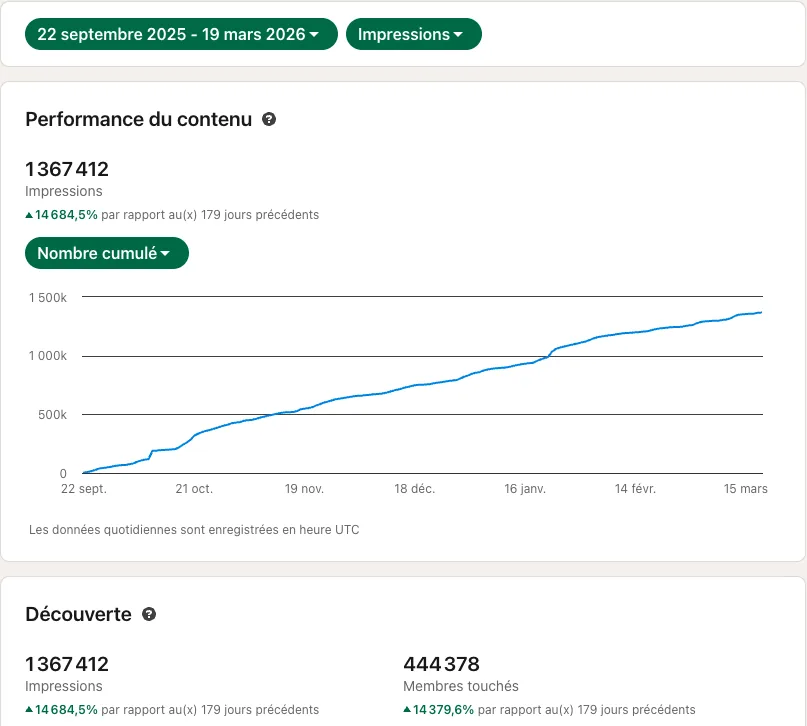Click the 16 janv. axis label
Image resolution: width=807 pixels, height=726 pixels.
(x=525, y=489)
